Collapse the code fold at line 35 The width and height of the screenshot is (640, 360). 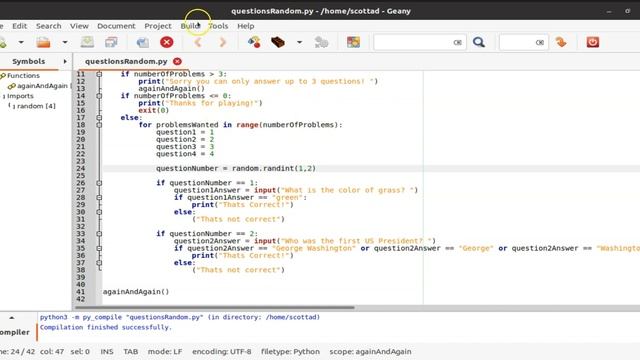click(99, 248)
